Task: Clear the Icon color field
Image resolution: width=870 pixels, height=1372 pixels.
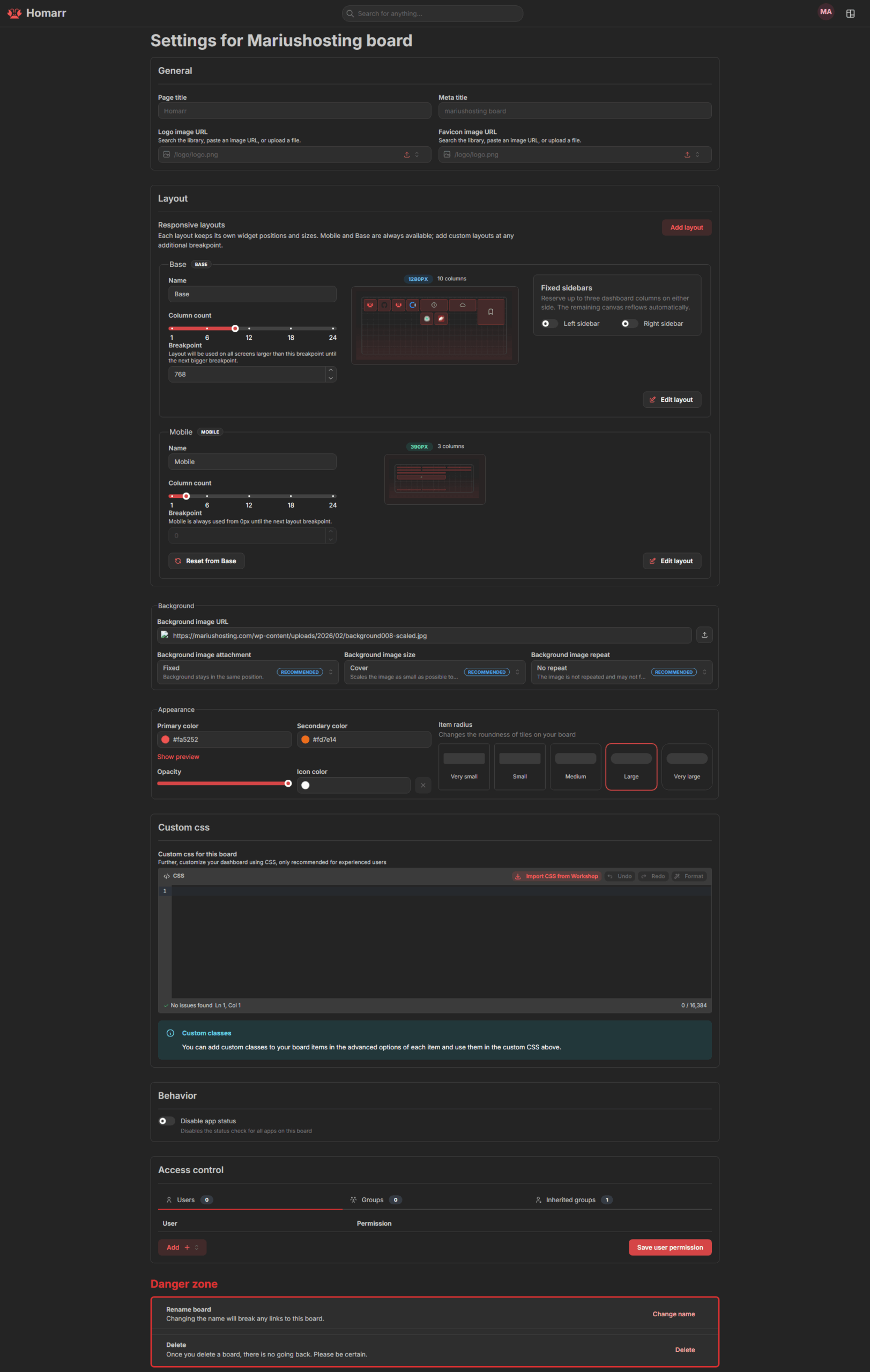Action: click(x=423, y=785)
